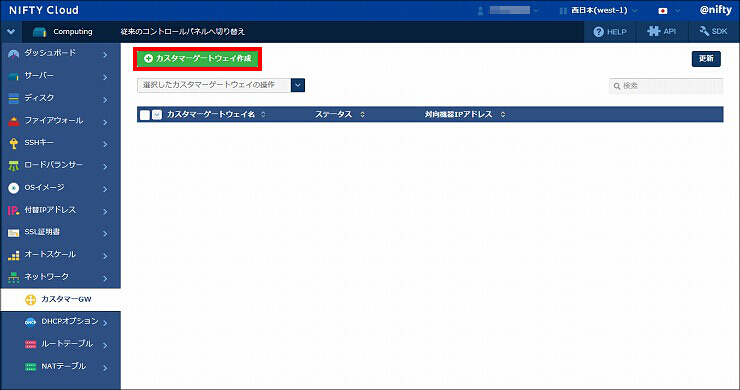740x390 pixels.
Task: Collapse the service menu chevron at top left
Action: [11, 32]
